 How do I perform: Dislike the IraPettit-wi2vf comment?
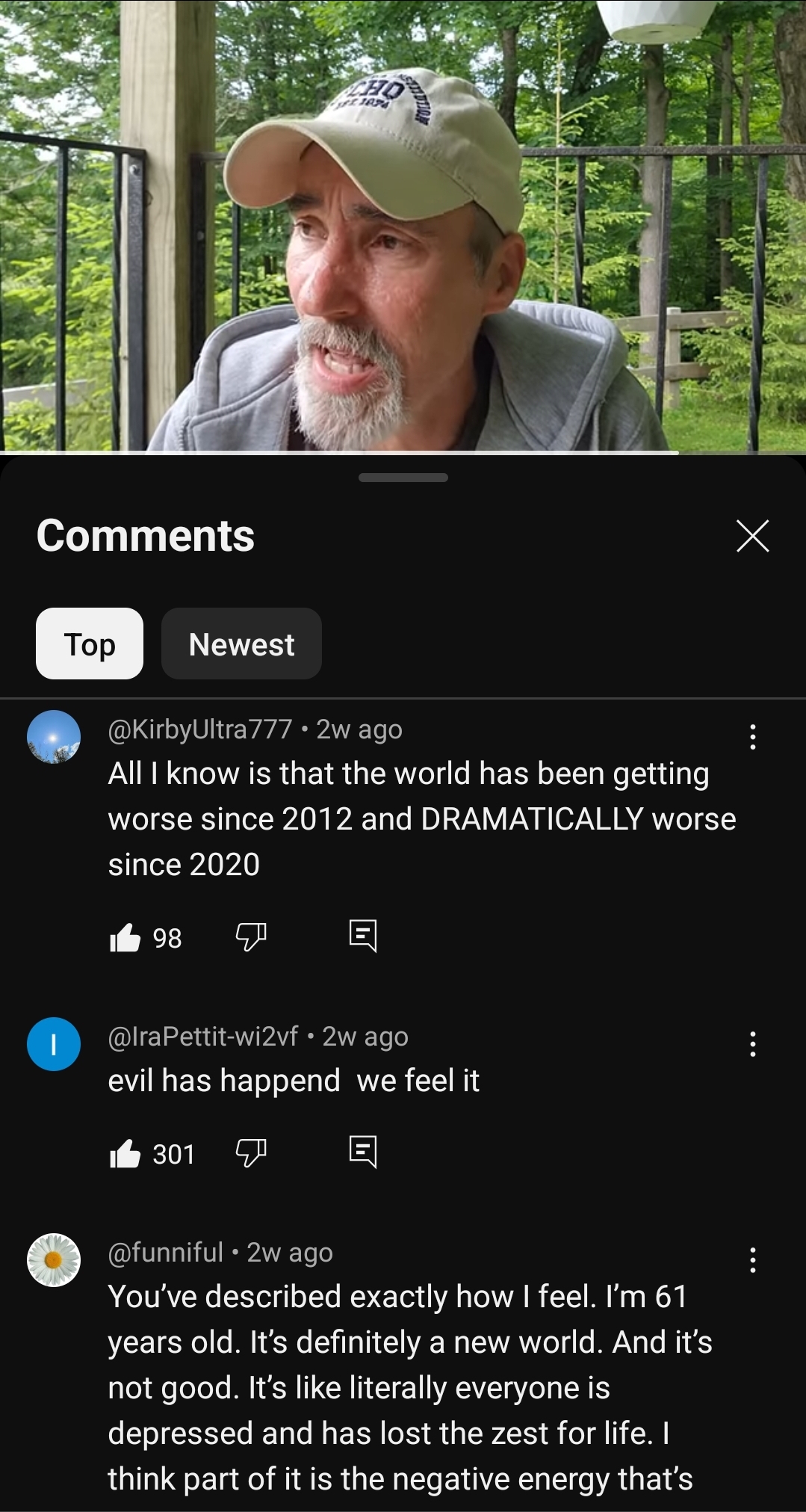tap(251, 1152)
